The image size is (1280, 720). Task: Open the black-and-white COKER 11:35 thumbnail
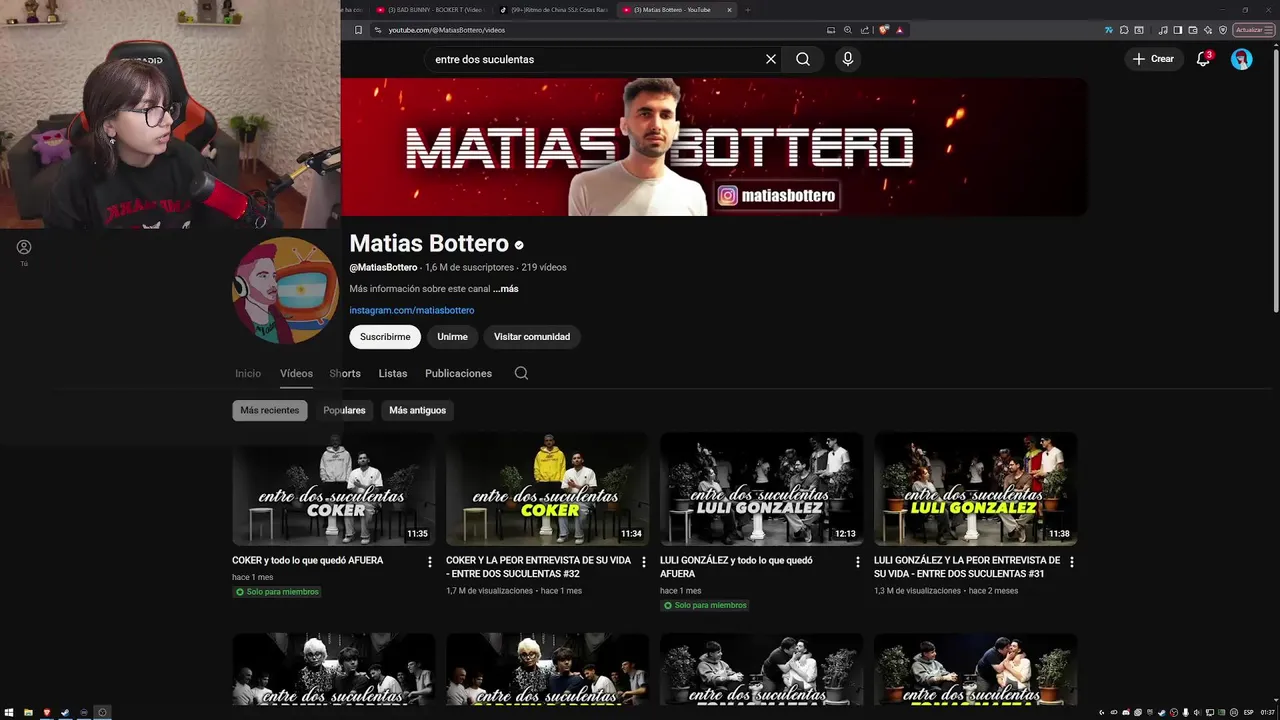click(x=333, y=489)
